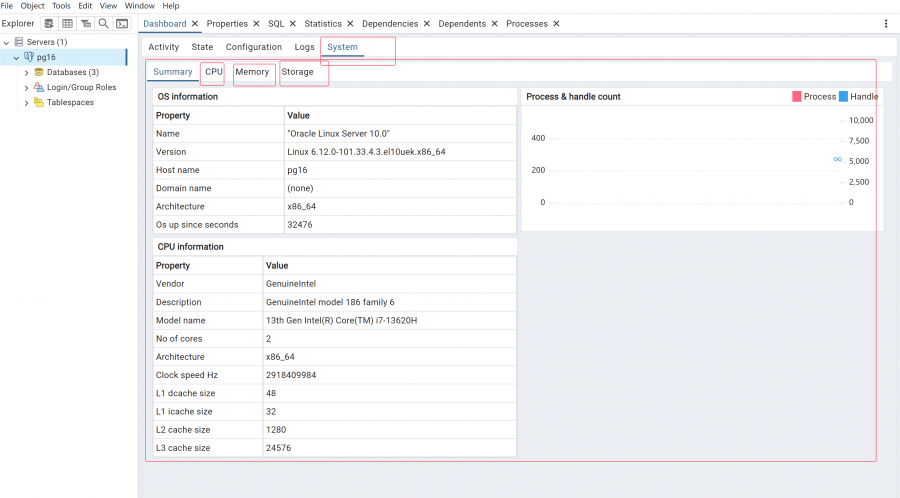900x498 pixels.
Task: Click the data point on handle count chart
Action: pyautogui.click(x=838, y=159)
